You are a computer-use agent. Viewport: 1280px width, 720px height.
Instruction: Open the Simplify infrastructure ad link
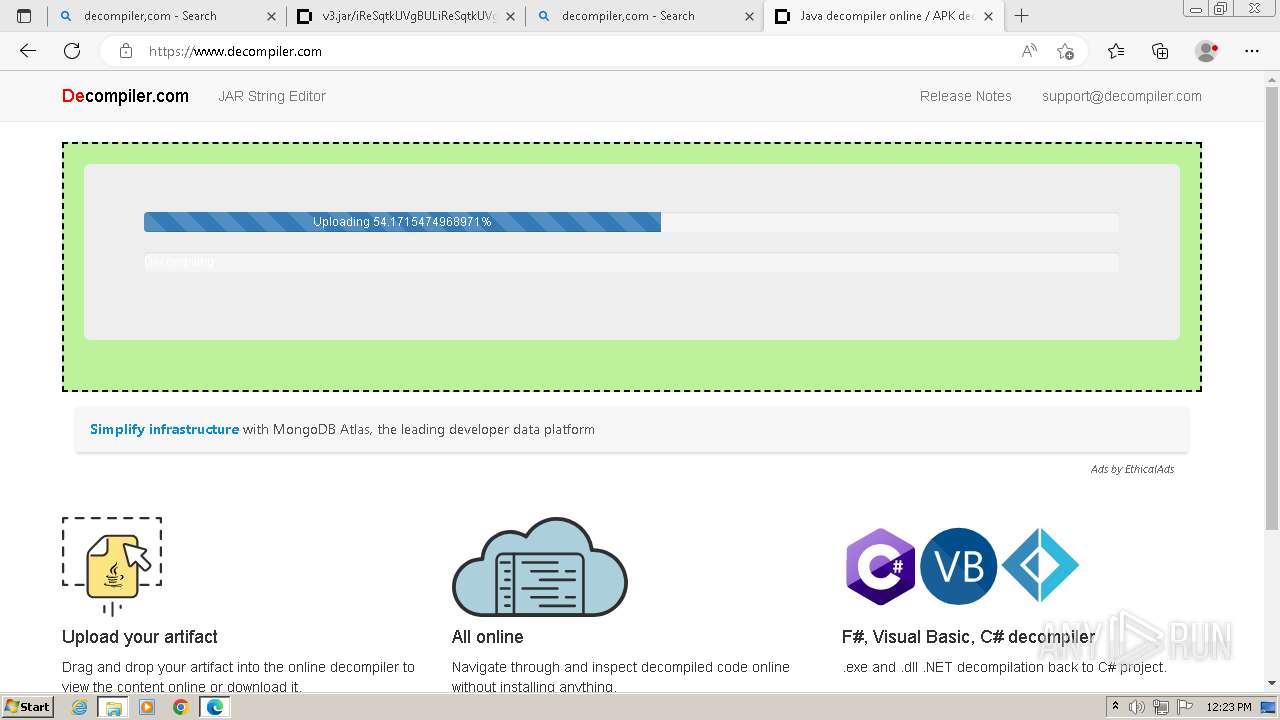pyautogui.click(x=164, y=429)
